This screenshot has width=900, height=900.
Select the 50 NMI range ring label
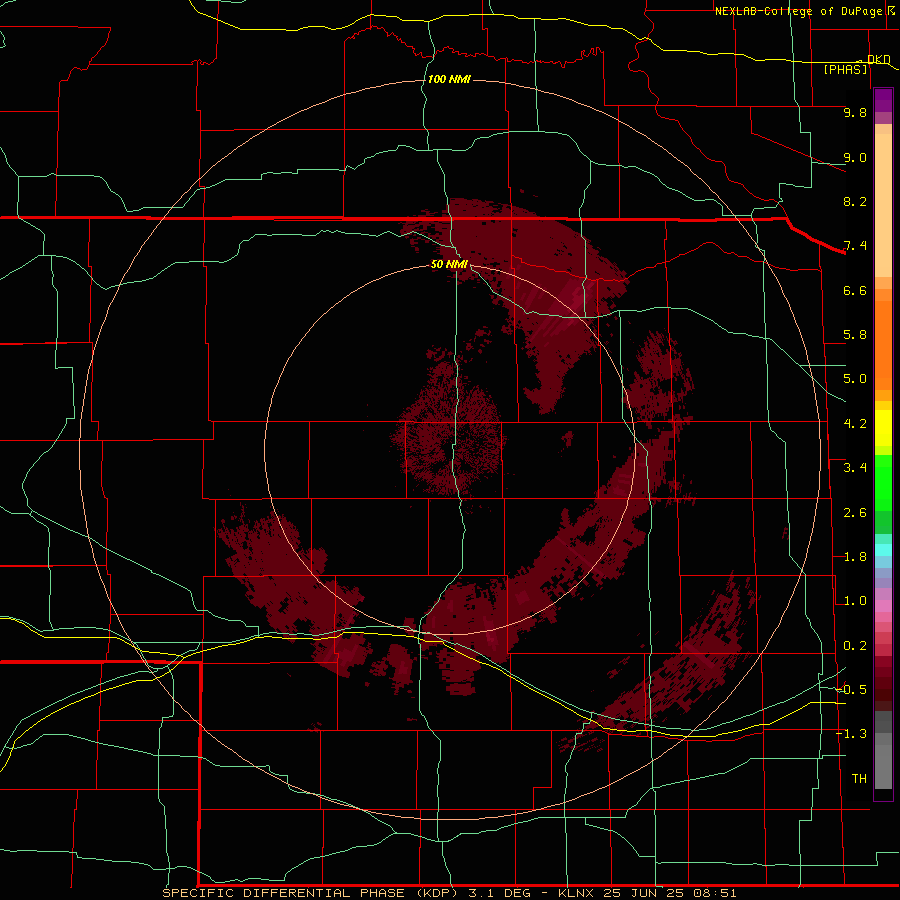pos(449,264)
